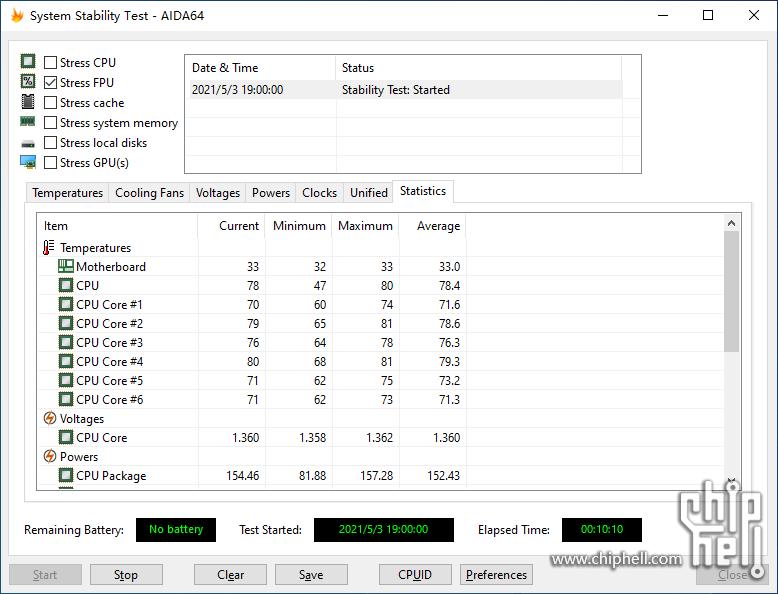Switch to the Temperatures tab
This screenshot has height=594, width=778.
(67, 193)
